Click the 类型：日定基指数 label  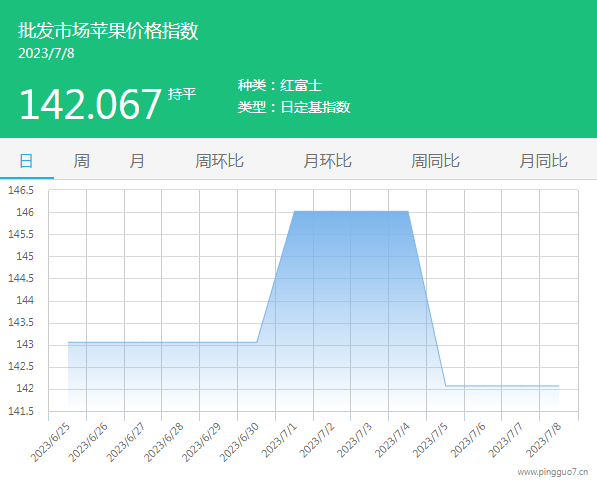pyautogui.click(x=294, y=107)
